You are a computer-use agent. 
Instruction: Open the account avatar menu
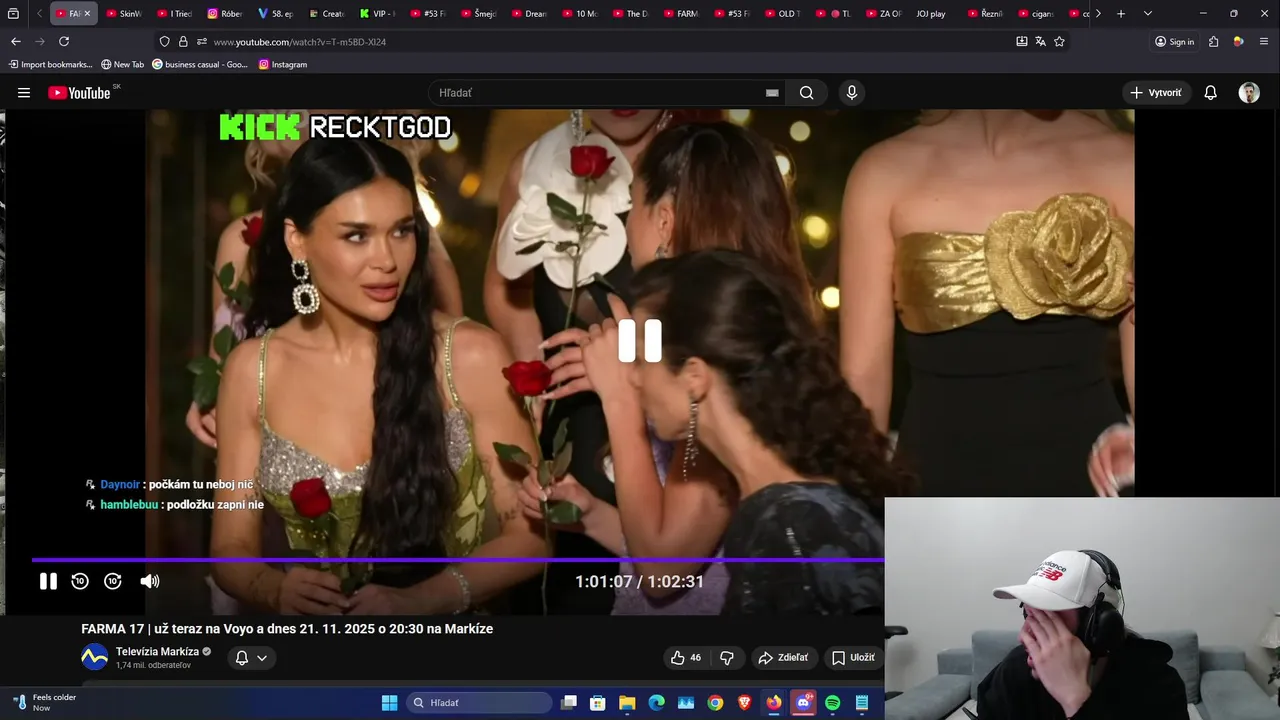[1249, 93]
